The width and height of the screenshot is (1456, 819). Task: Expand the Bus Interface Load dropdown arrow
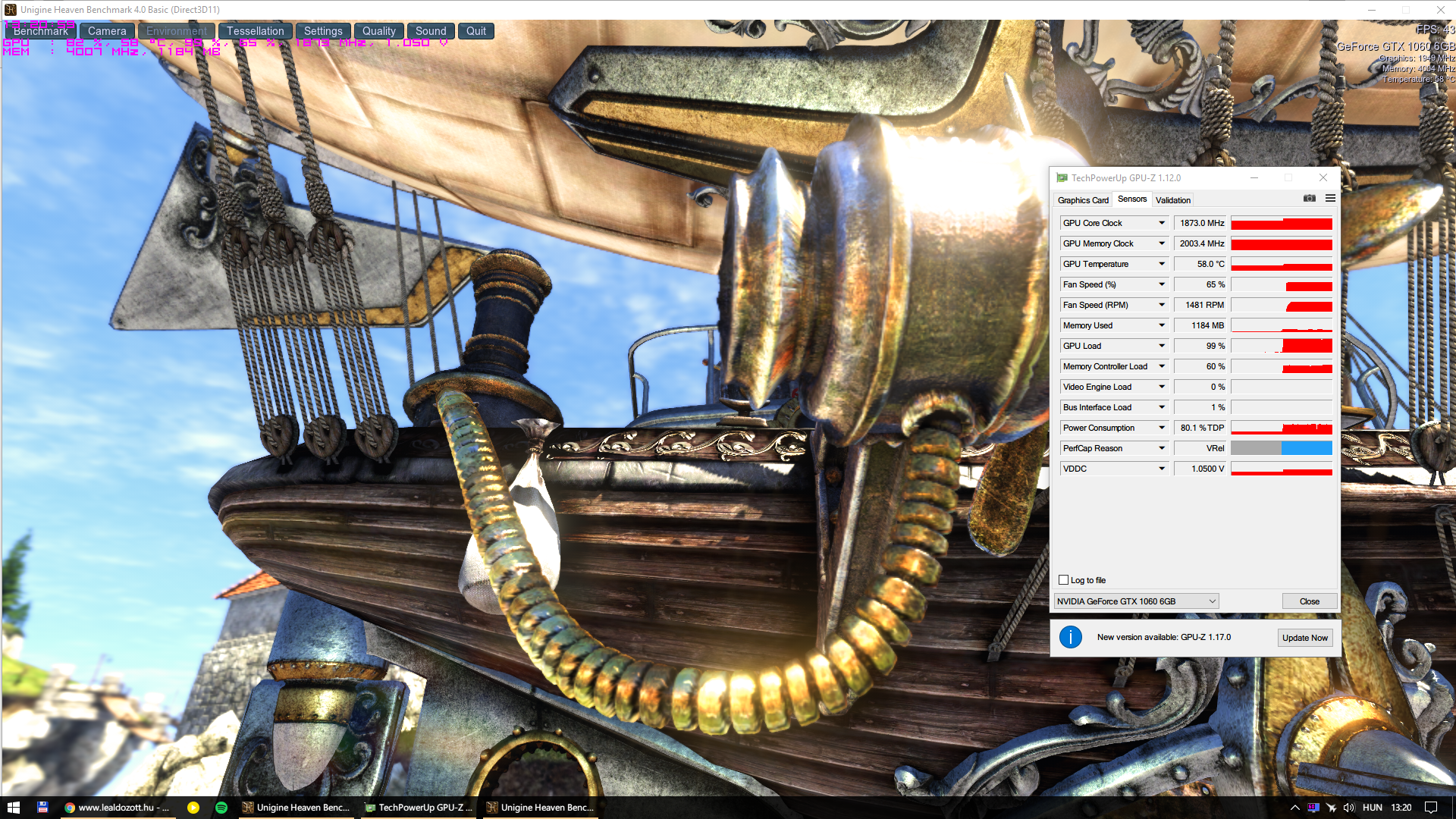1161,407
